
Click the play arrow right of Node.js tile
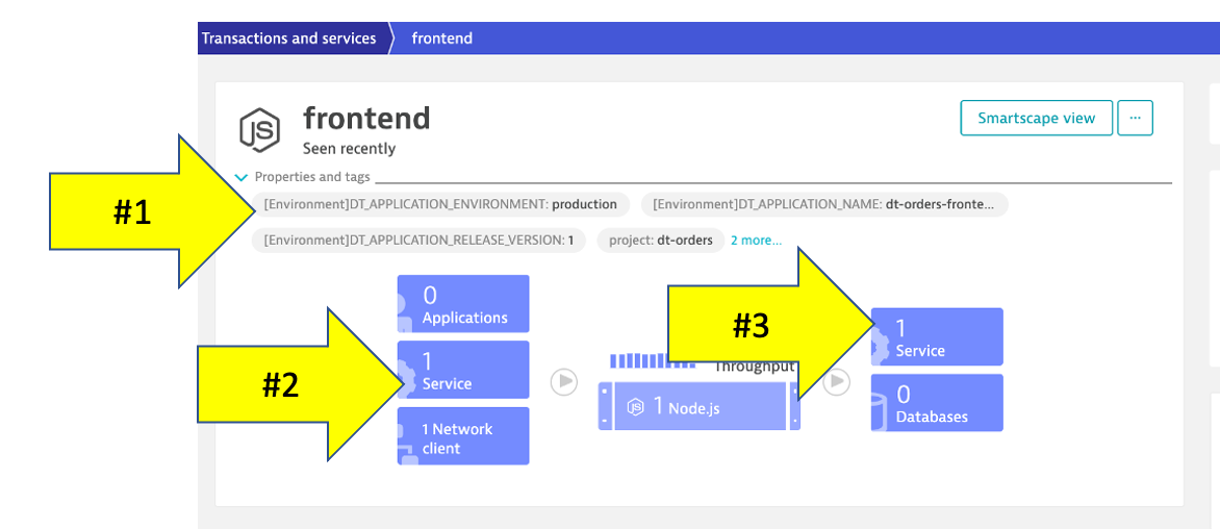(837, 382)
